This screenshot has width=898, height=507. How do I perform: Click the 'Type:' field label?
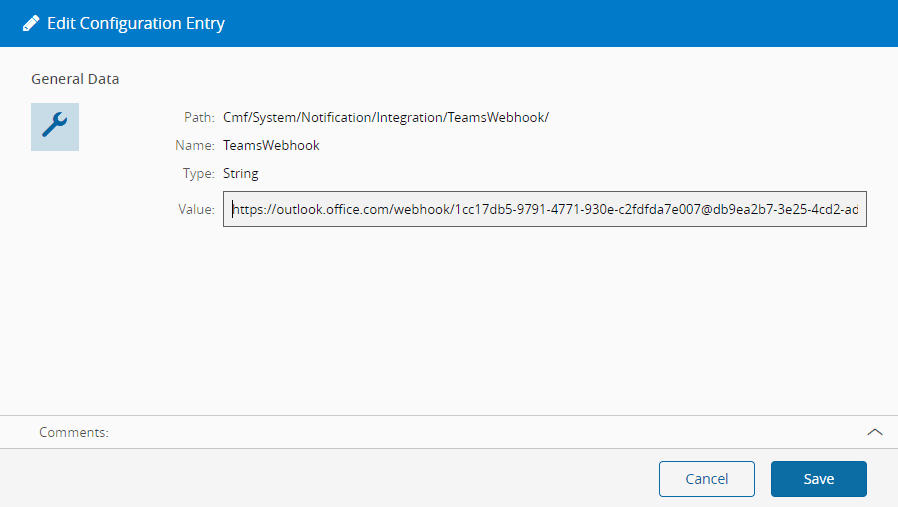pos(198,174)
